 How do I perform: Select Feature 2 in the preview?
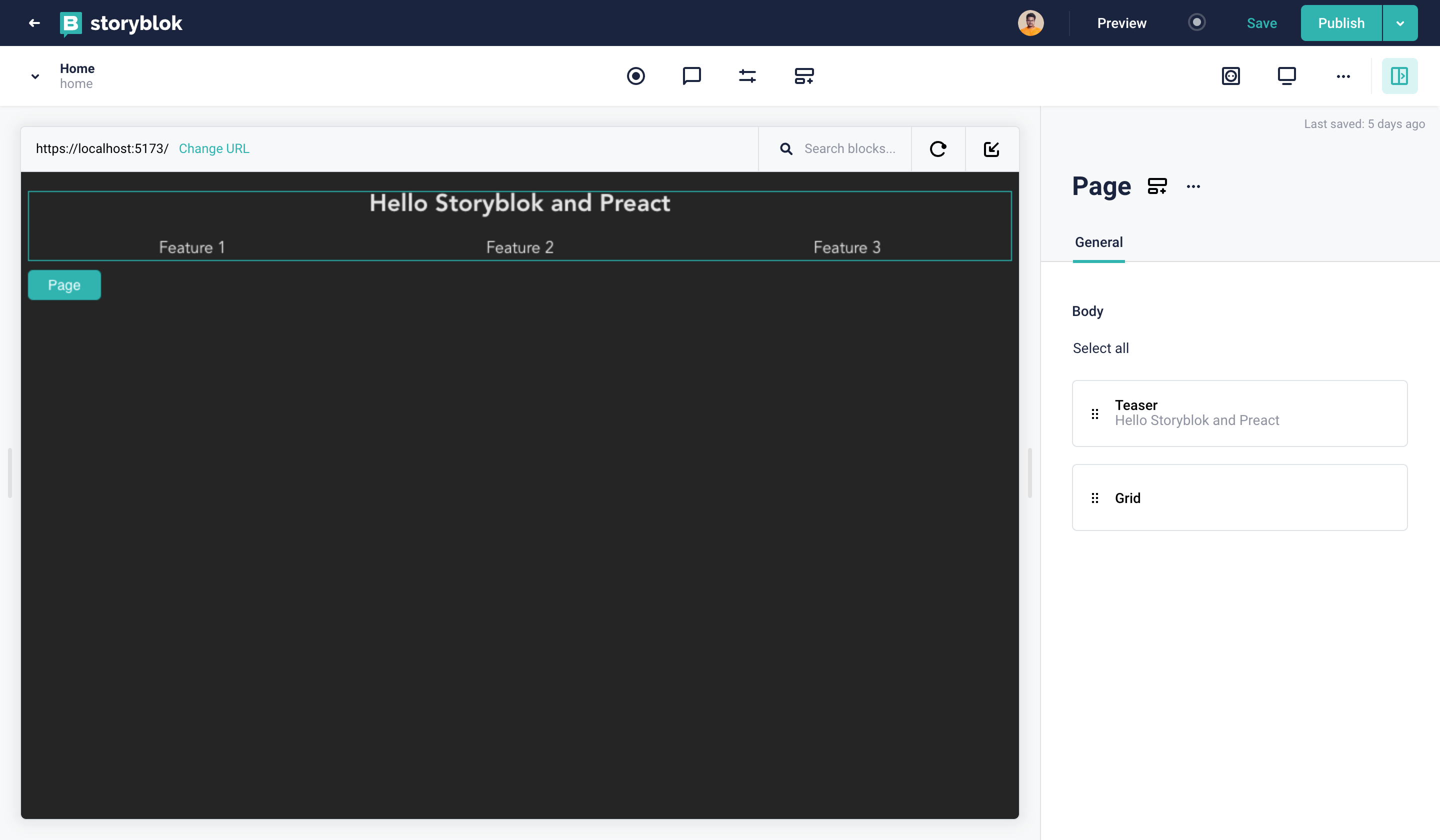pos(519,247)
